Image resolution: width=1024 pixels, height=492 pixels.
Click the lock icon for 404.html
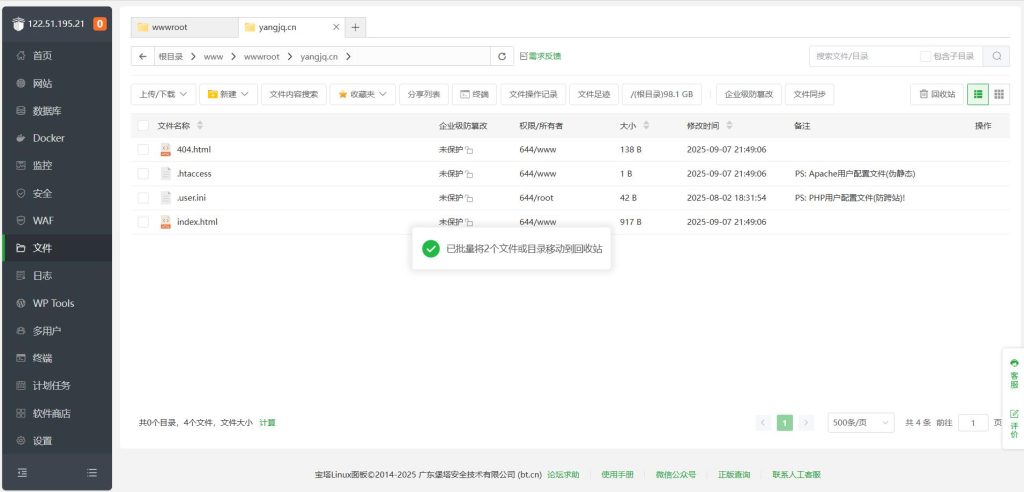469,150
